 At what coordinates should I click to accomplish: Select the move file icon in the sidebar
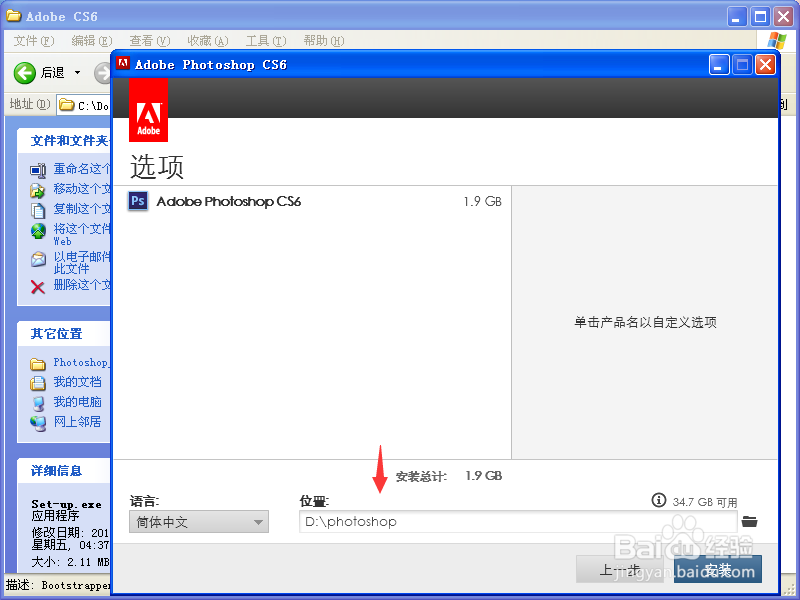tap(36, 189)
